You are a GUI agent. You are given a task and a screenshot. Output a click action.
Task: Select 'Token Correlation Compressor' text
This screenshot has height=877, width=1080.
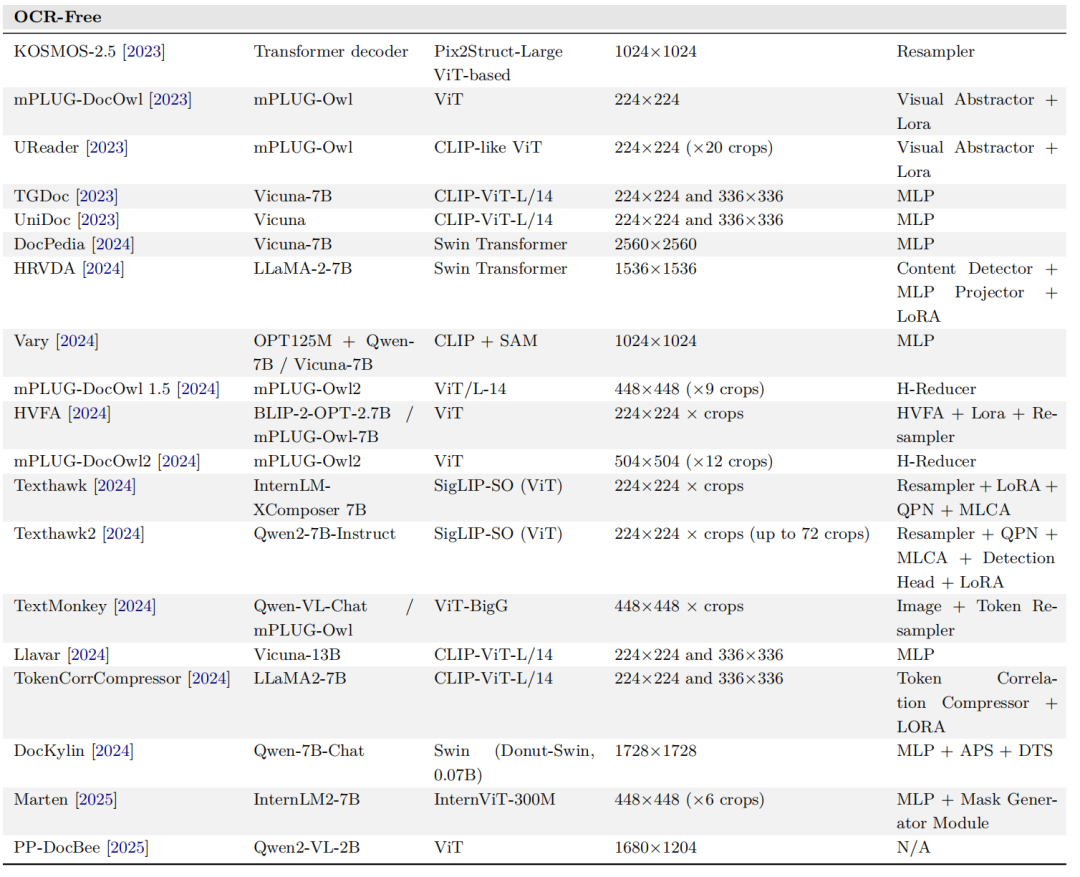pyautogui.click(x=977, y=691)
